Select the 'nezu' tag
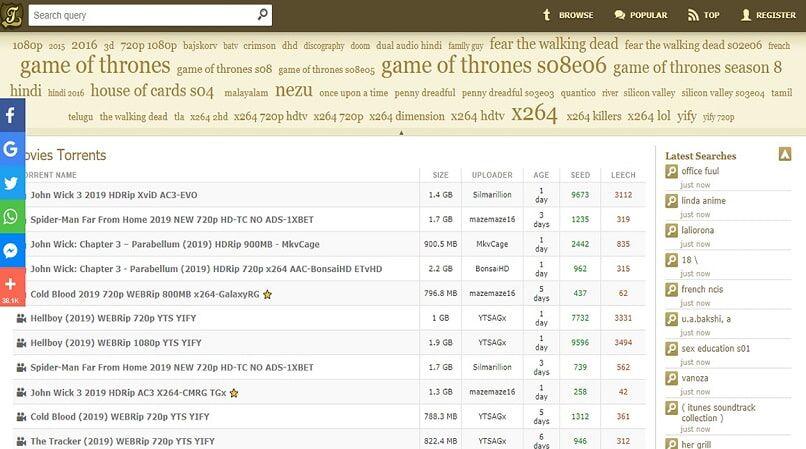Viewport: 806px width, 449px height. [294, 91]
